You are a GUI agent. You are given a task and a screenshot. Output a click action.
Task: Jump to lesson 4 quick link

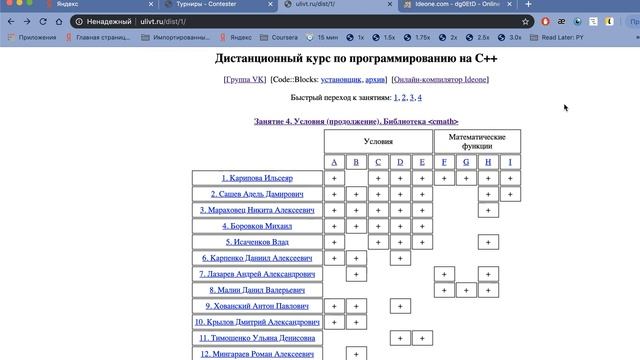coord(420,97)
